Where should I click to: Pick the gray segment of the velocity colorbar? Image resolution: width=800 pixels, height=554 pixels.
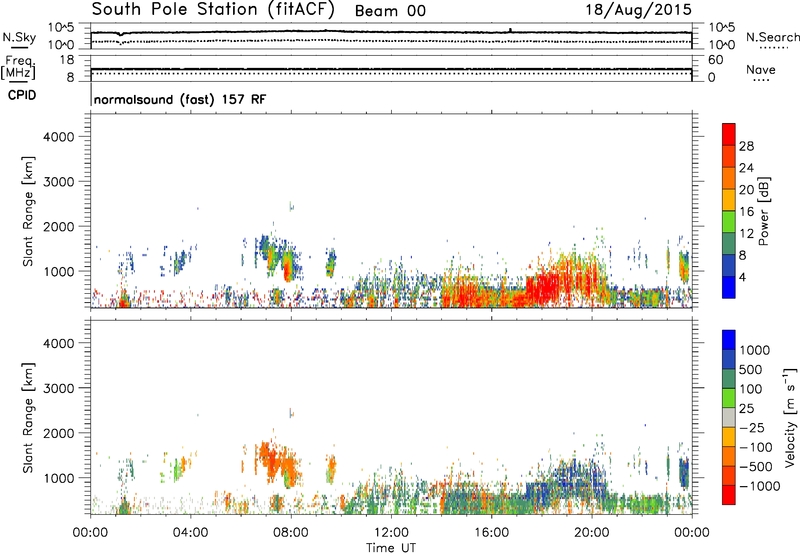point(729,418)
